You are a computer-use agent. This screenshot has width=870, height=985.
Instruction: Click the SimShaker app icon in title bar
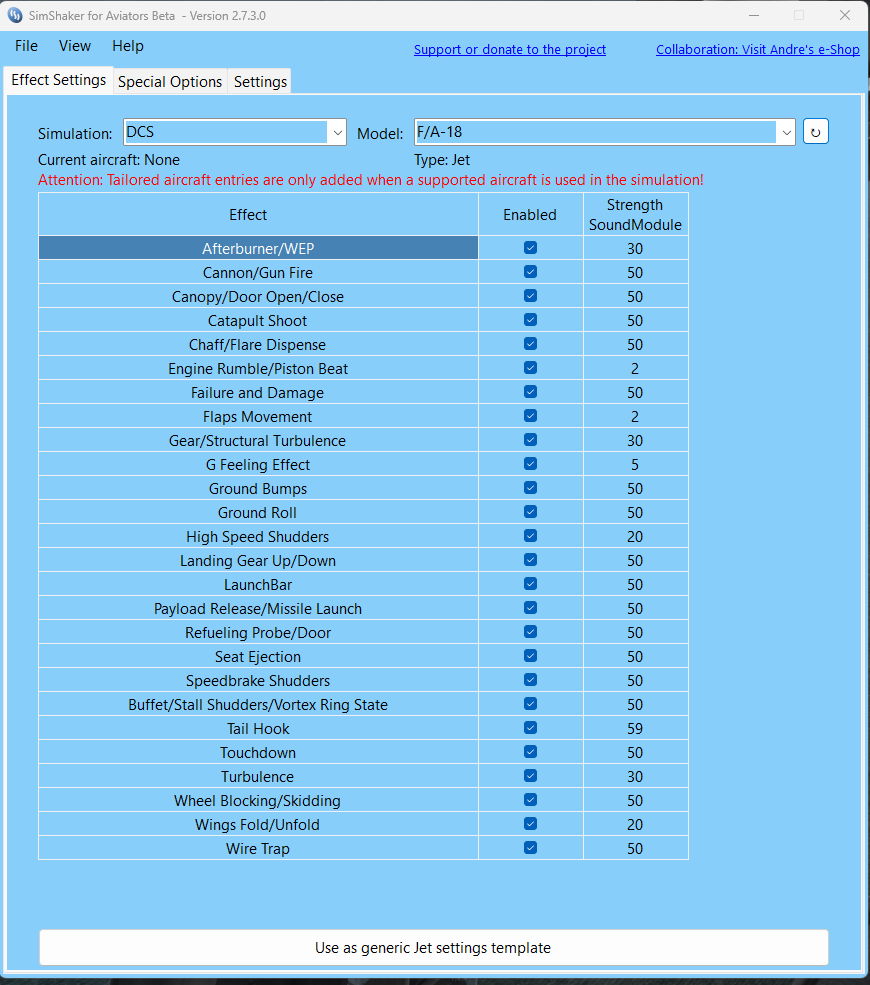[x=15, y=15]
